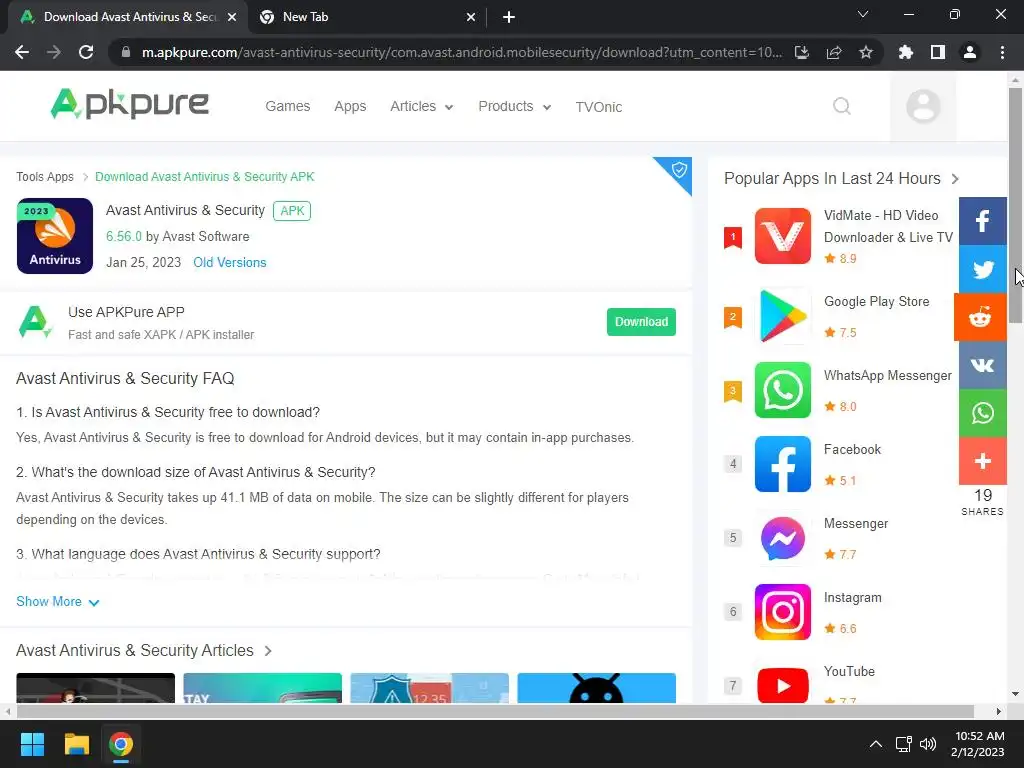Share page via Twitter button
Image resolution: width=1024 pixels, height=768 pixels.
tap(982, 269)
